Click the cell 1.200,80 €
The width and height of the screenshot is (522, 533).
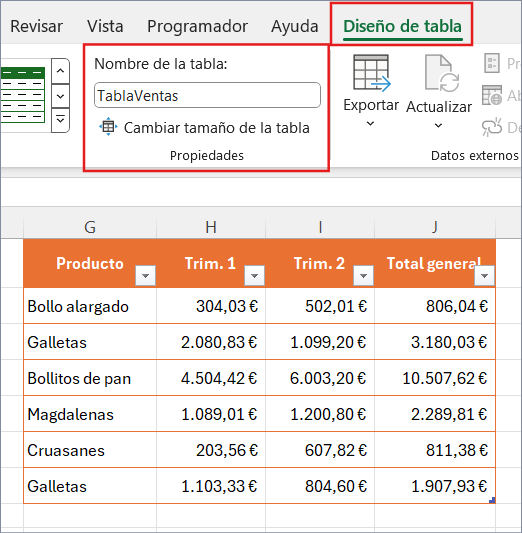coord(320,414)
